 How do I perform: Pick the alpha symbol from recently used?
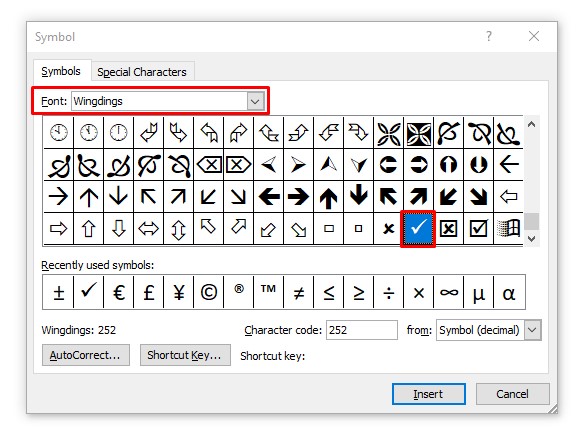click(509, 292)
